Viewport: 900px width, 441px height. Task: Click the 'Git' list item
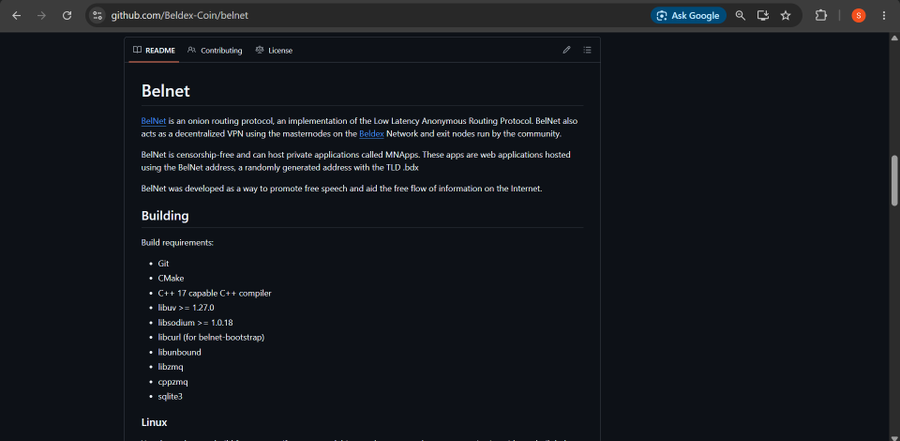pyautogui.click(x=163, y=263)
